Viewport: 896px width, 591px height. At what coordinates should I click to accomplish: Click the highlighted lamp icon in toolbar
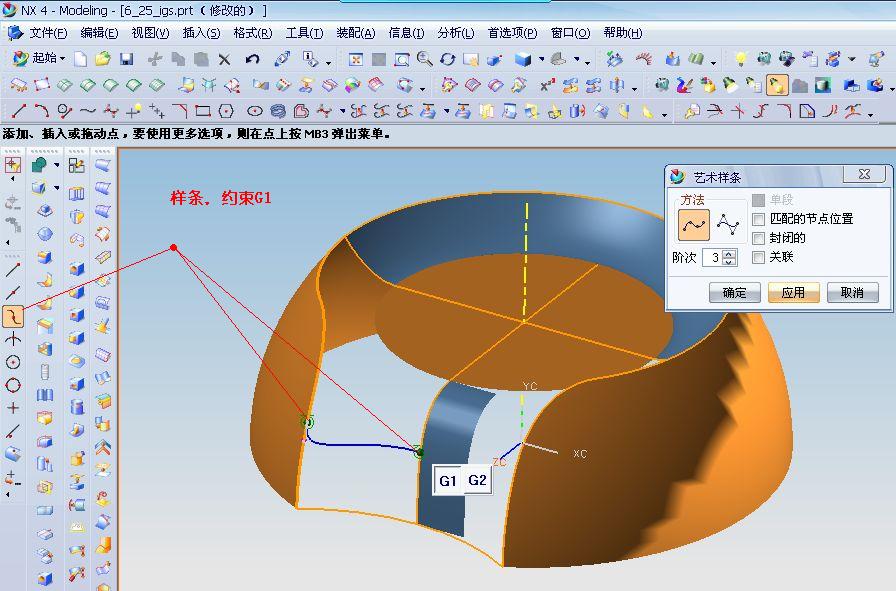776,86
